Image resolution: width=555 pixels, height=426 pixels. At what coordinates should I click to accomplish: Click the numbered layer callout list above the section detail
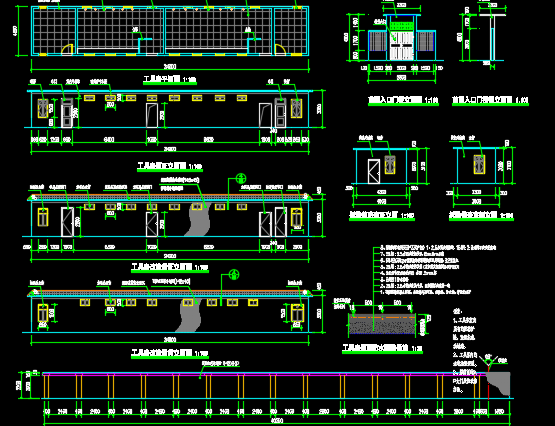pyautogui.click(x=437, y=270)
